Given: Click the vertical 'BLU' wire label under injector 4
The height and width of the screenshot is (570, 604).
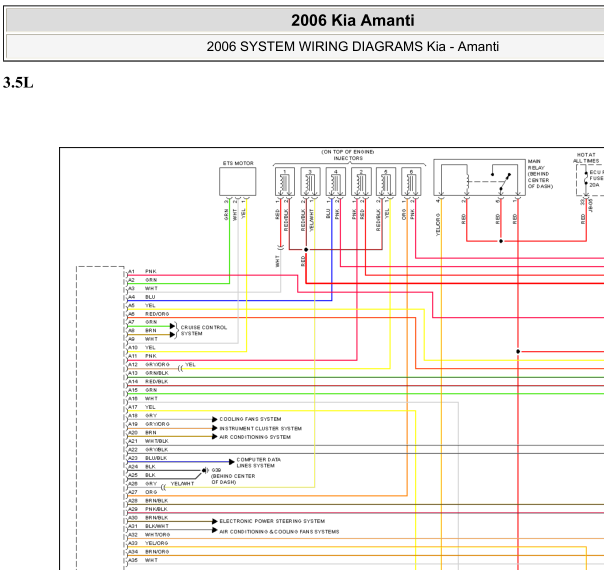Looking at the screenshot, I should click(x=328, y=214).
